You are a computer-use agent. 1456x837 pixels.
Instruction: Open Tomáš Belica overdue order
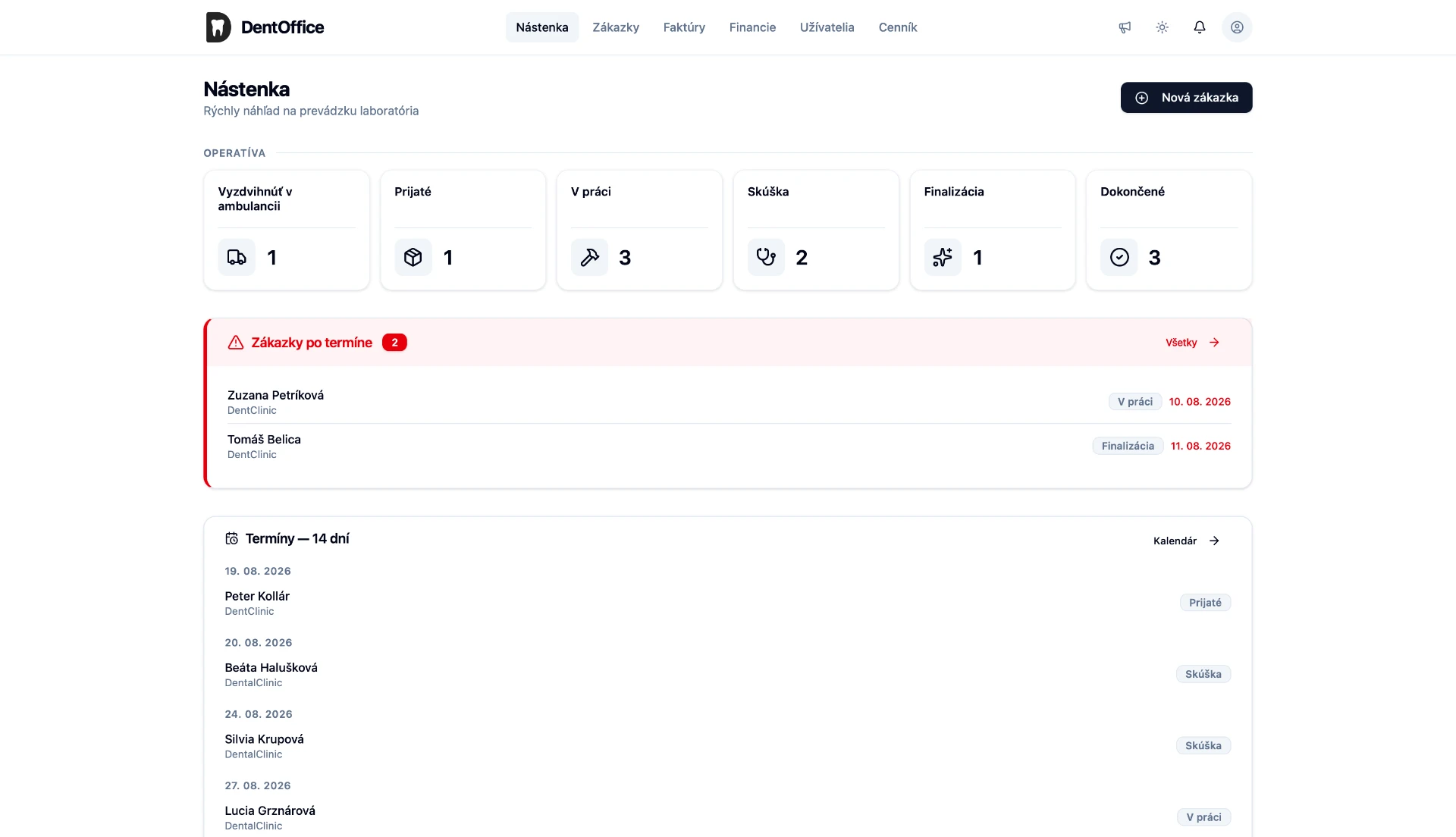[x=729, y=446]
